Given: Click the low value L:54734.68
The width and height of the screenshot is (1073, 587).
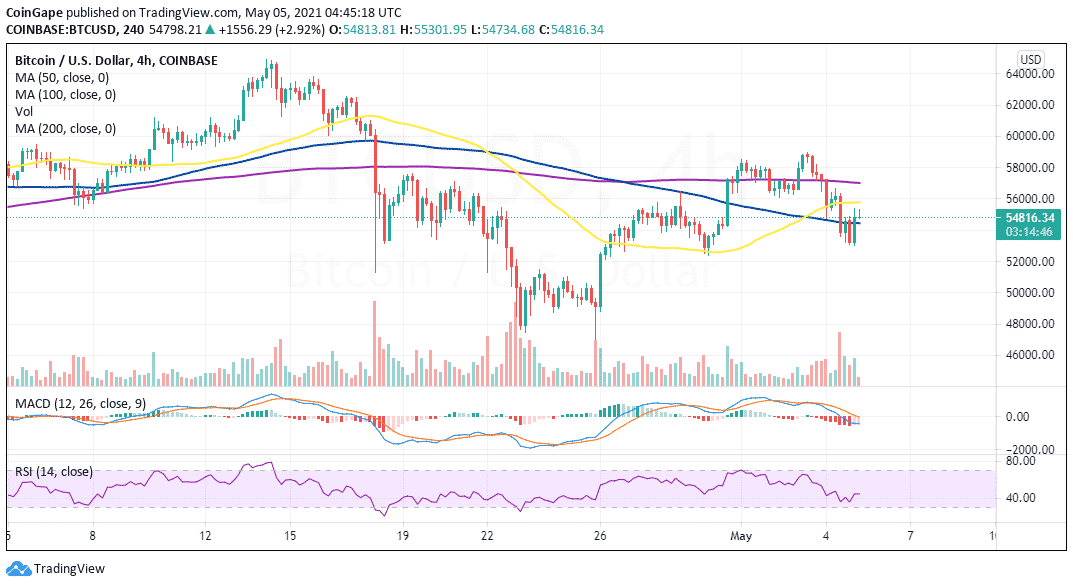Looking at the screenshot, I should click(x=502, y=29).
